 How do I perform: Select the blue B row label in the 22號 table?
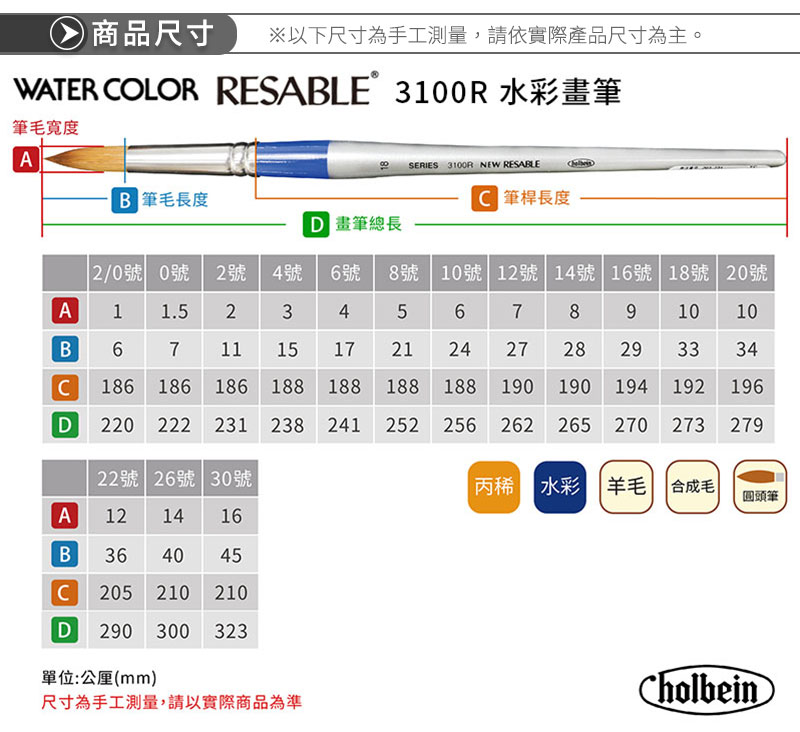65,554
